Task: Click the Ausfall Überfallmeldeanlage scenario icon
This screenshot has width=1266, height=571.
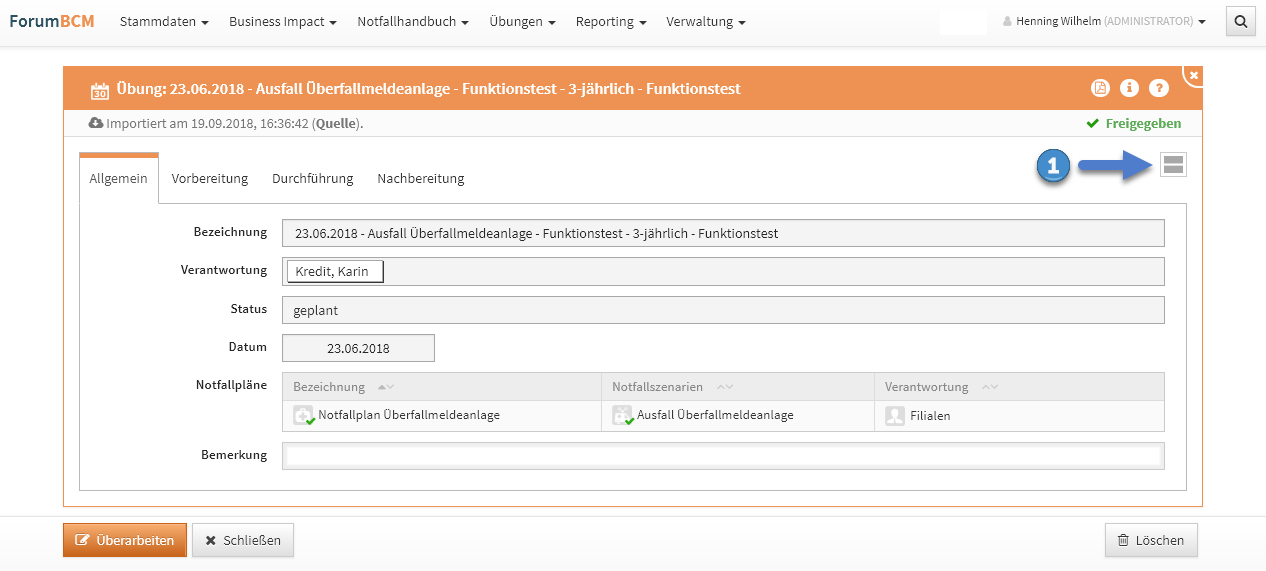Action: [x=622, y=415]
